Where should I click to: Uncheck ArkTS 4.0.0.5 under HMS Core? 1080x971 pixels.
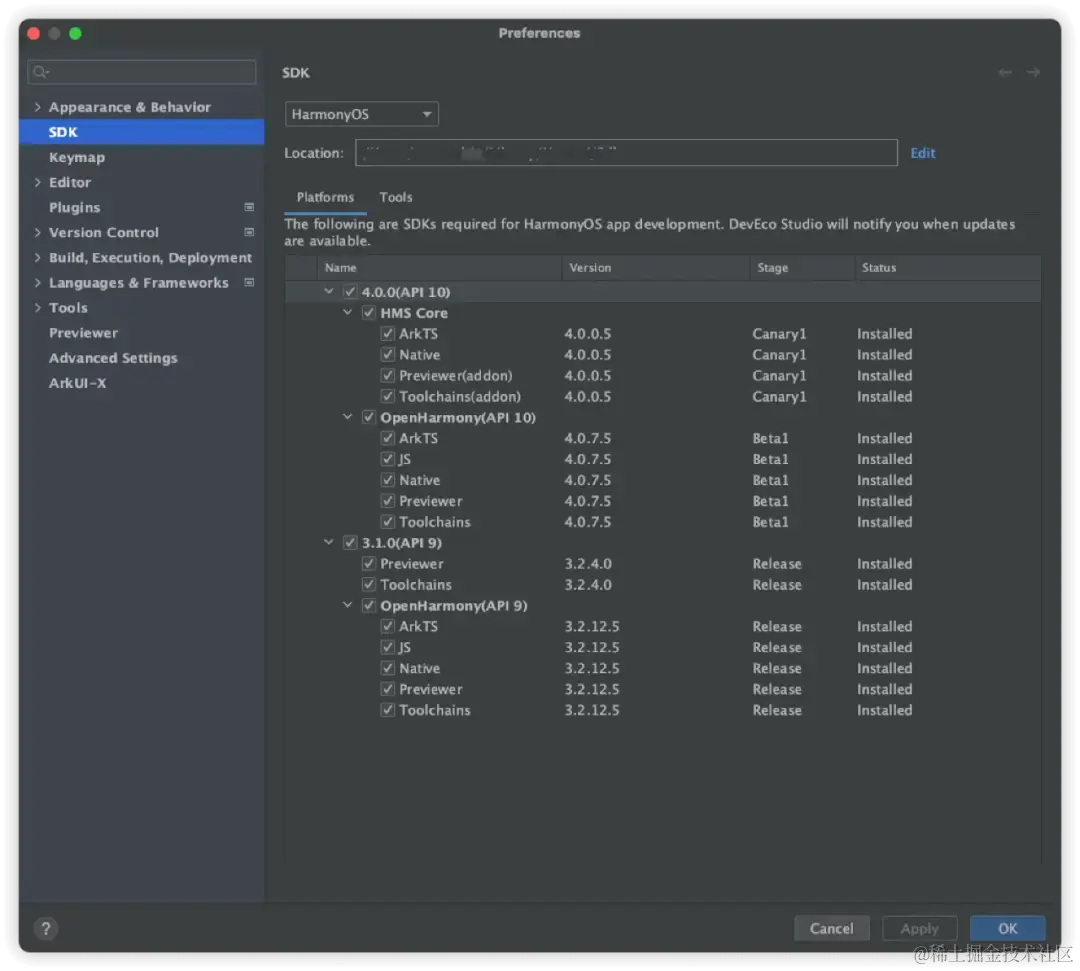388,334
